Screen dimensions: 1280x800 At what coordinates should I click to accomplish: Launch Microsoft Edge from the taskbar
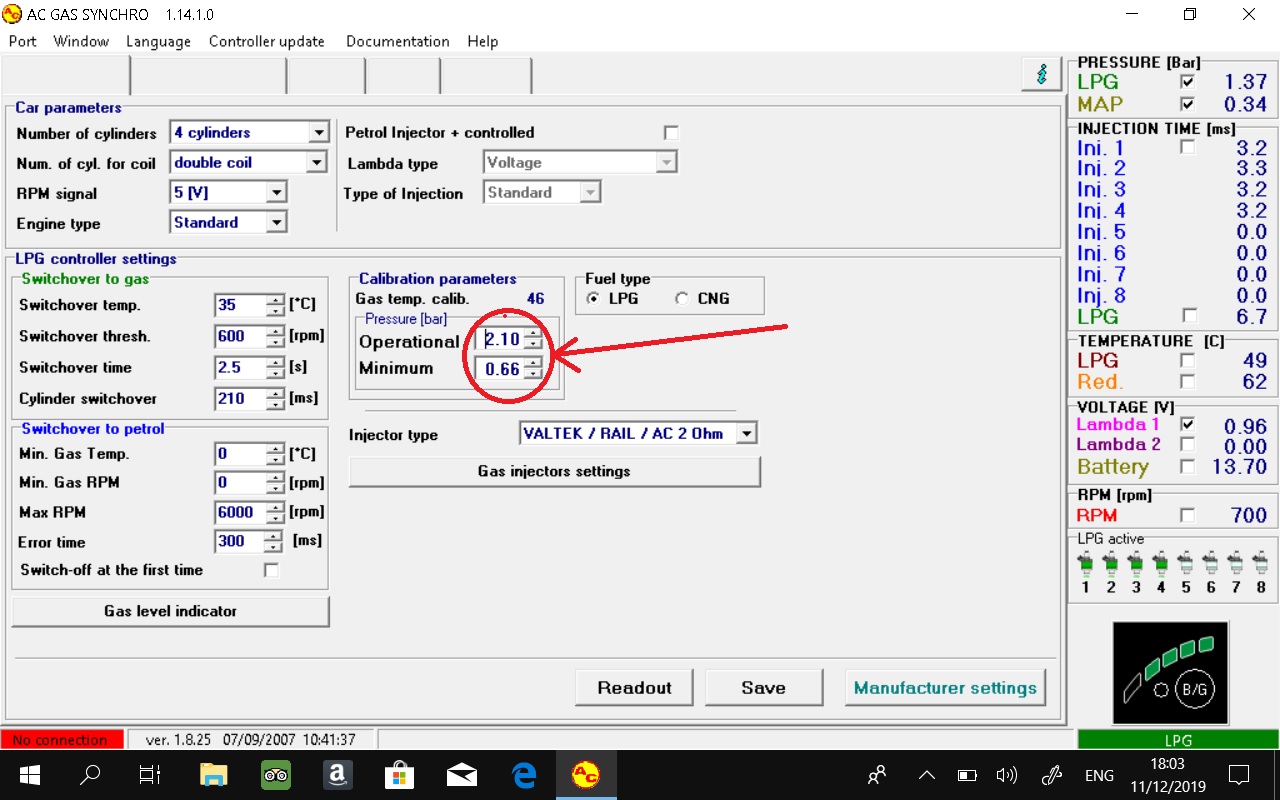pos(523,775)
